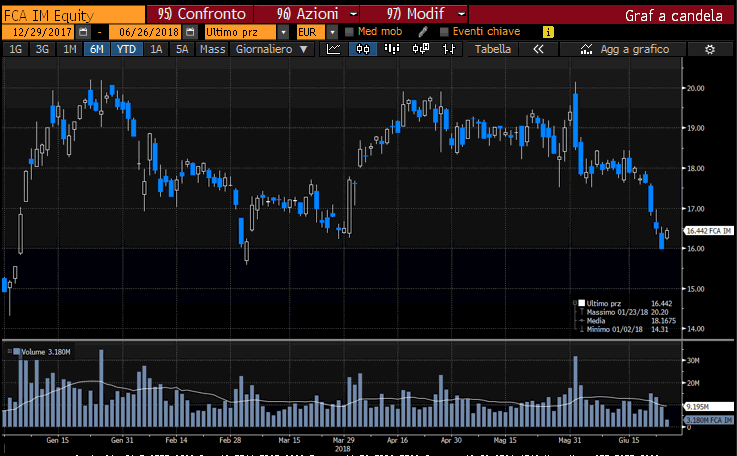
Task: Select the candle with H marker chart icon
Action: pyautogui.click(x=420, y=49)
